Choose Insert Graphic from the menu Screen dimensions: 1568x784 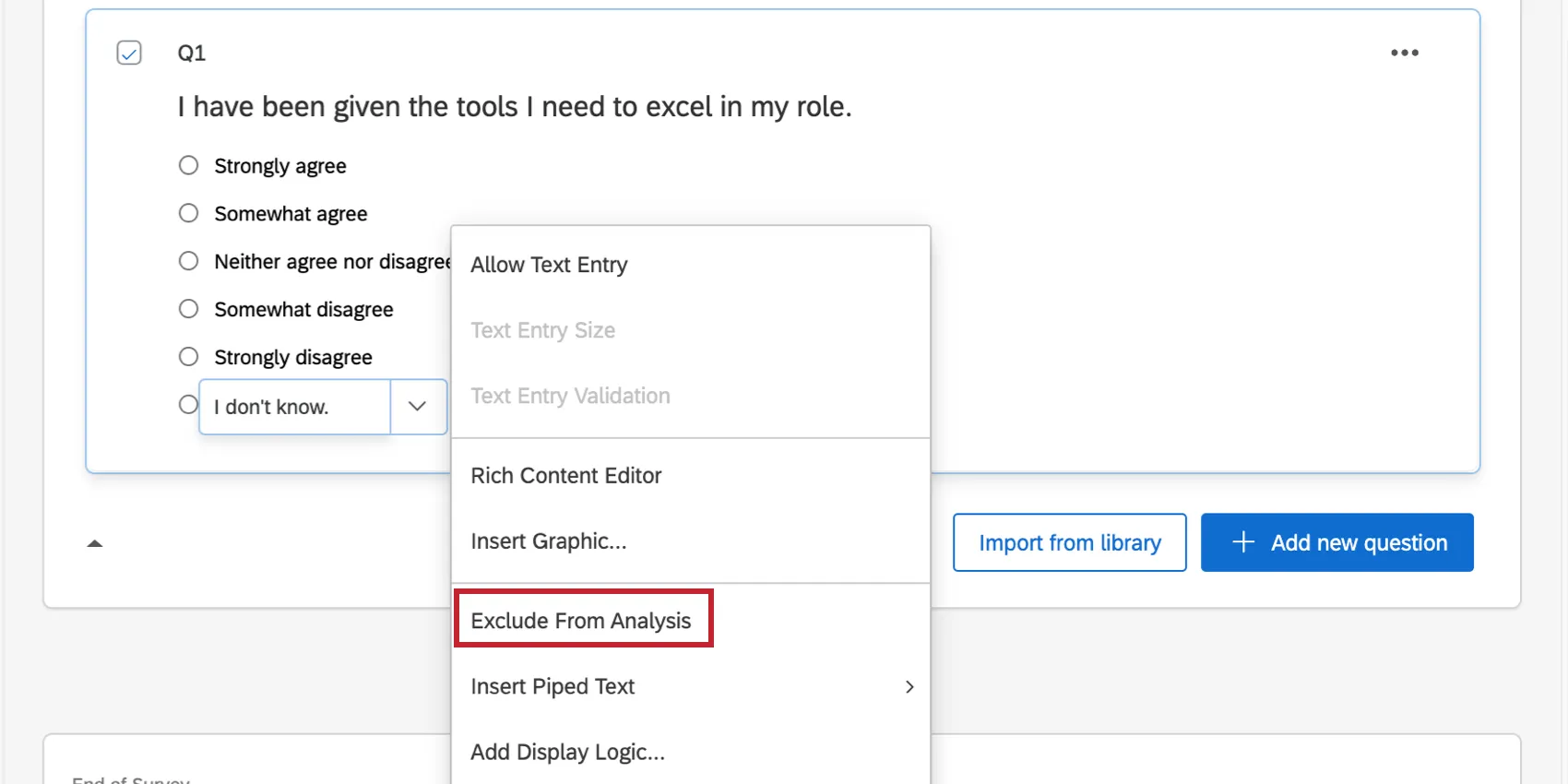548,541
